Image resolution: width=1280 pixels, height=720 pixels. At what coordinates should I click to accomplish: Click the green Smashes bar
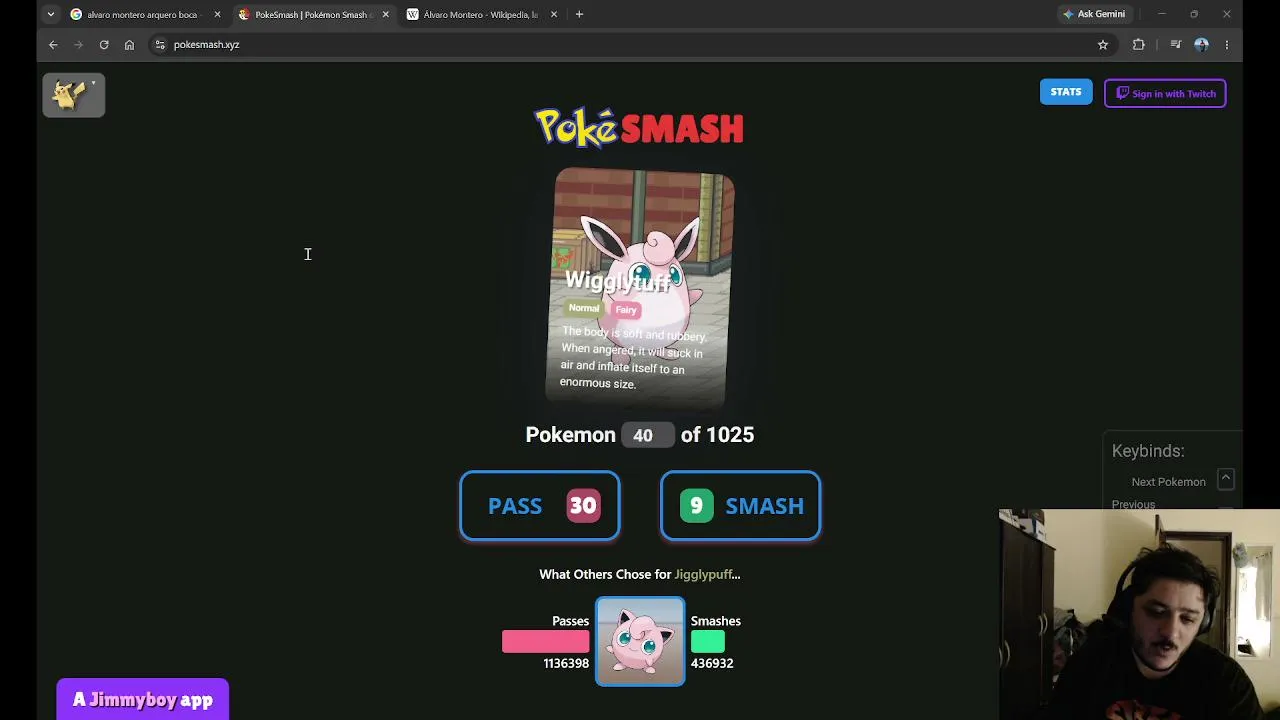click(x=708, y=642)
